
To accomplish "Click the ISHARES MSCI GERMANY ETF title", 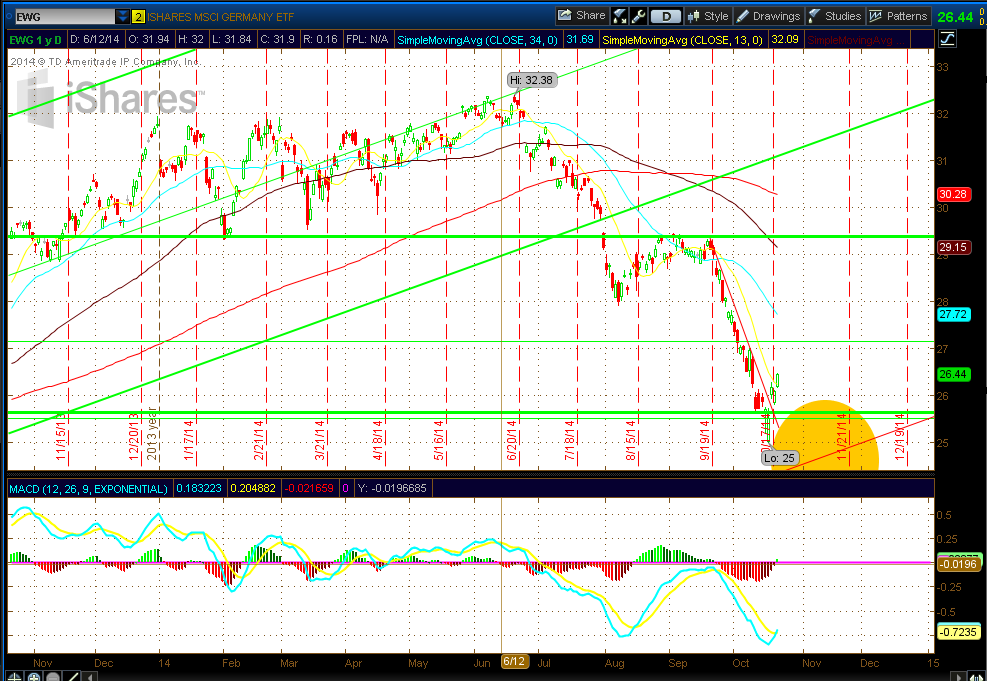I will [x=222, y=17].
